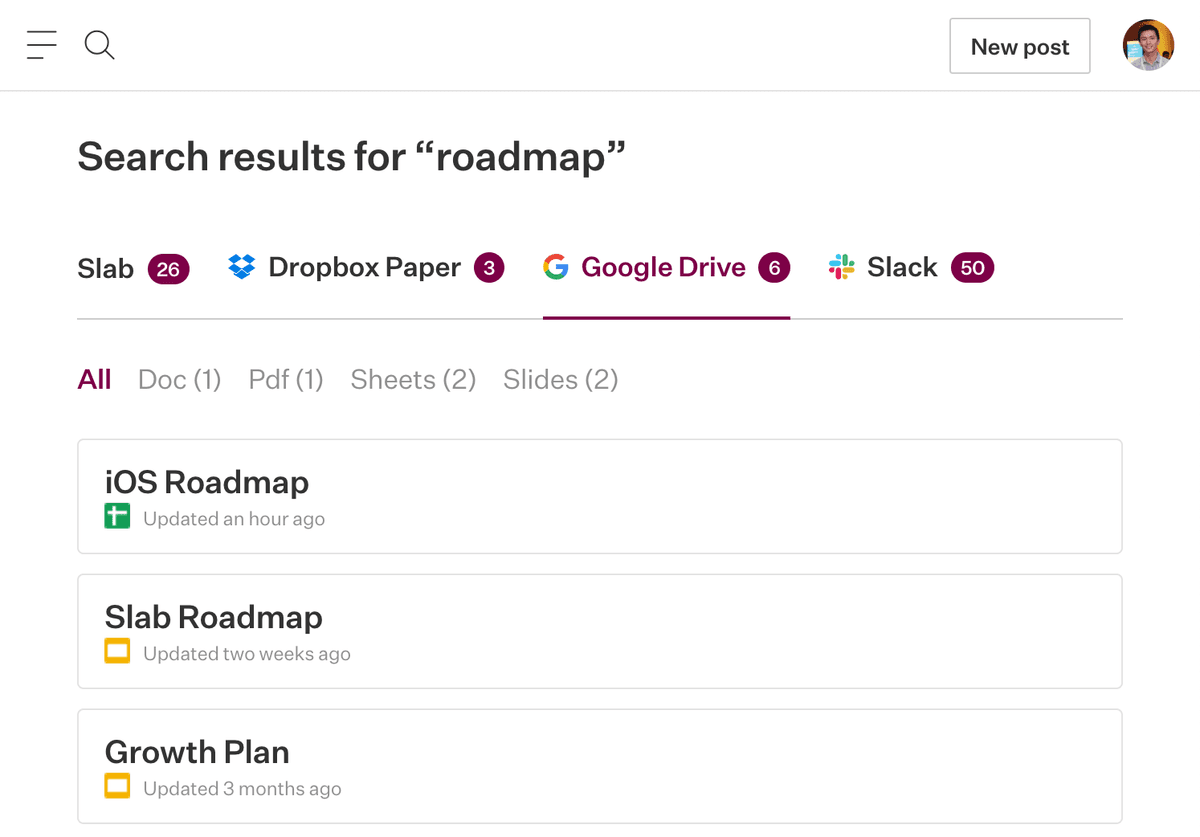1200x837 pixels.
Task: Show only Slides results
Action: coord(560,380)
